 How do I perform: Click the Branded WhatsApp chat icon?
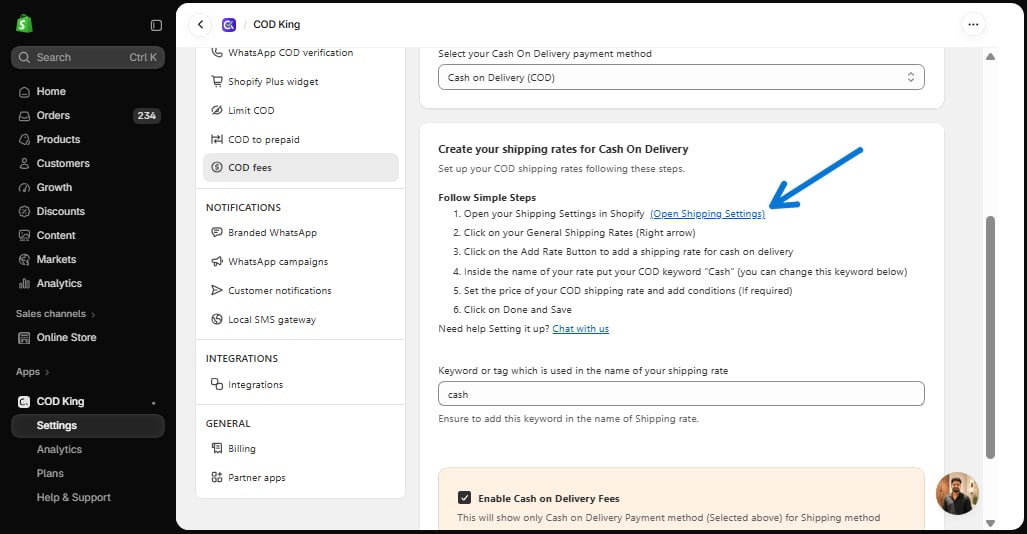217,232
